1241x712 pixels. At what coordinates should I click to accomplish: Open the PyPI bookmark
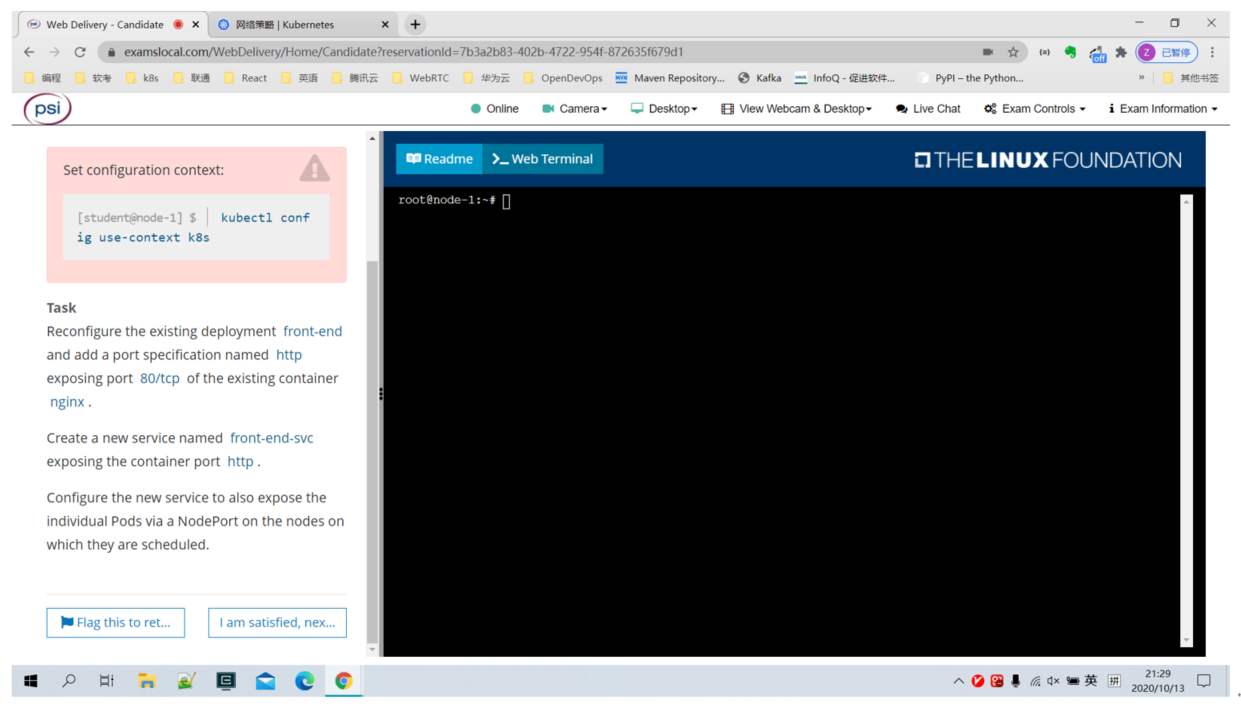click(x=970, y=78)
